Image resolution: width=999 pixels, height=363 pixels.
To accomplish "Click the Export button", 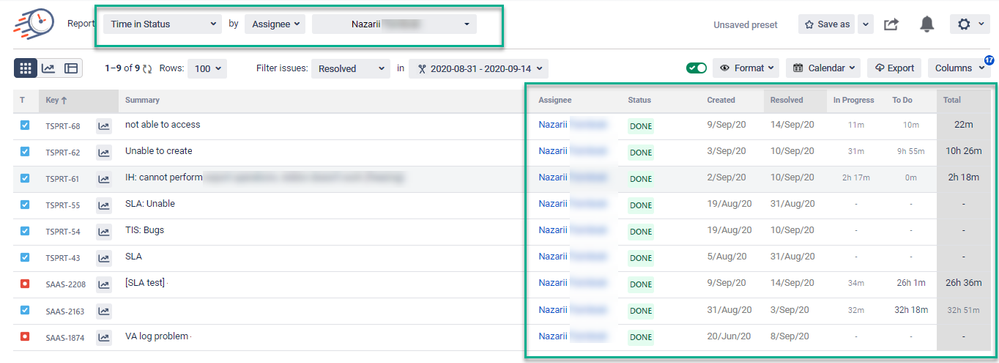I will (x=895, y=68).
